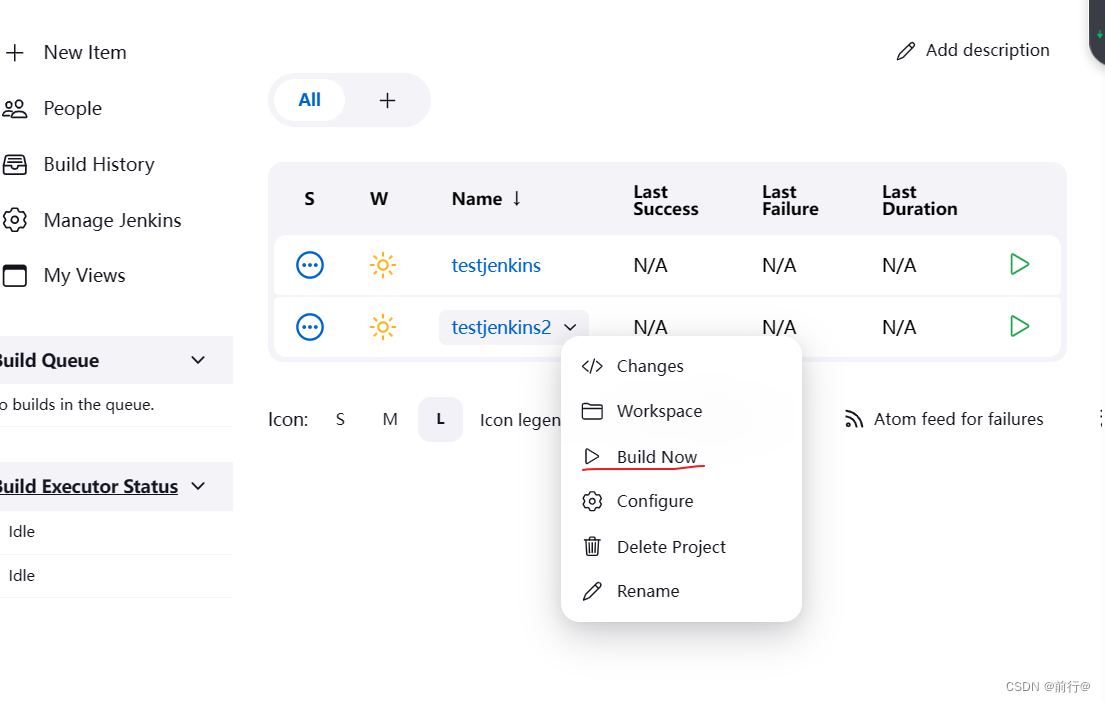Select the All view tab
This screenshot has height=702, width=1105.
tap(309, 100)
